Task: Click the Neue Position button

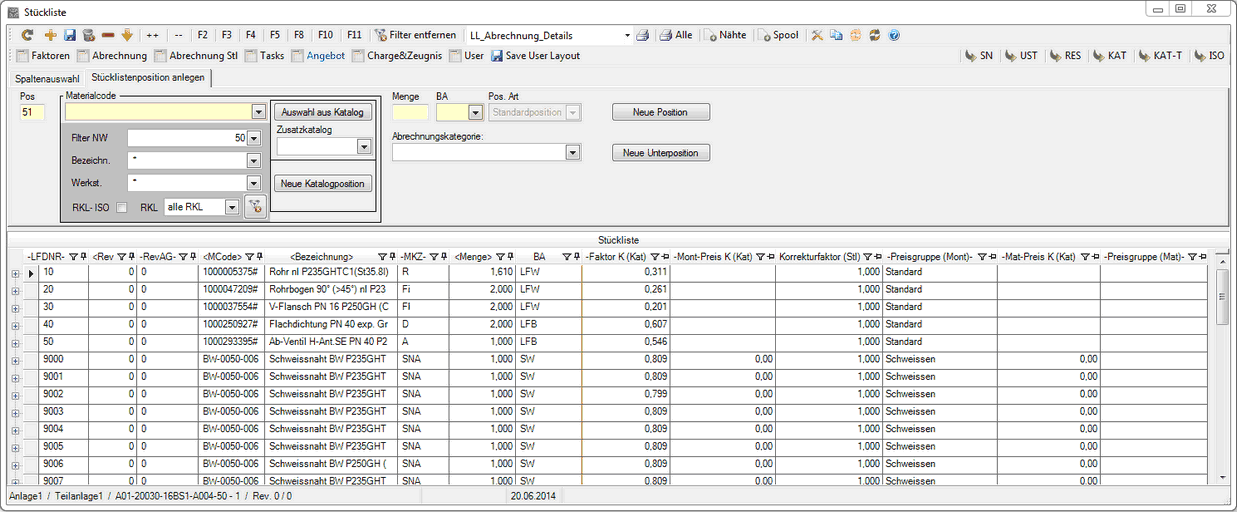Action: [660, 112]
